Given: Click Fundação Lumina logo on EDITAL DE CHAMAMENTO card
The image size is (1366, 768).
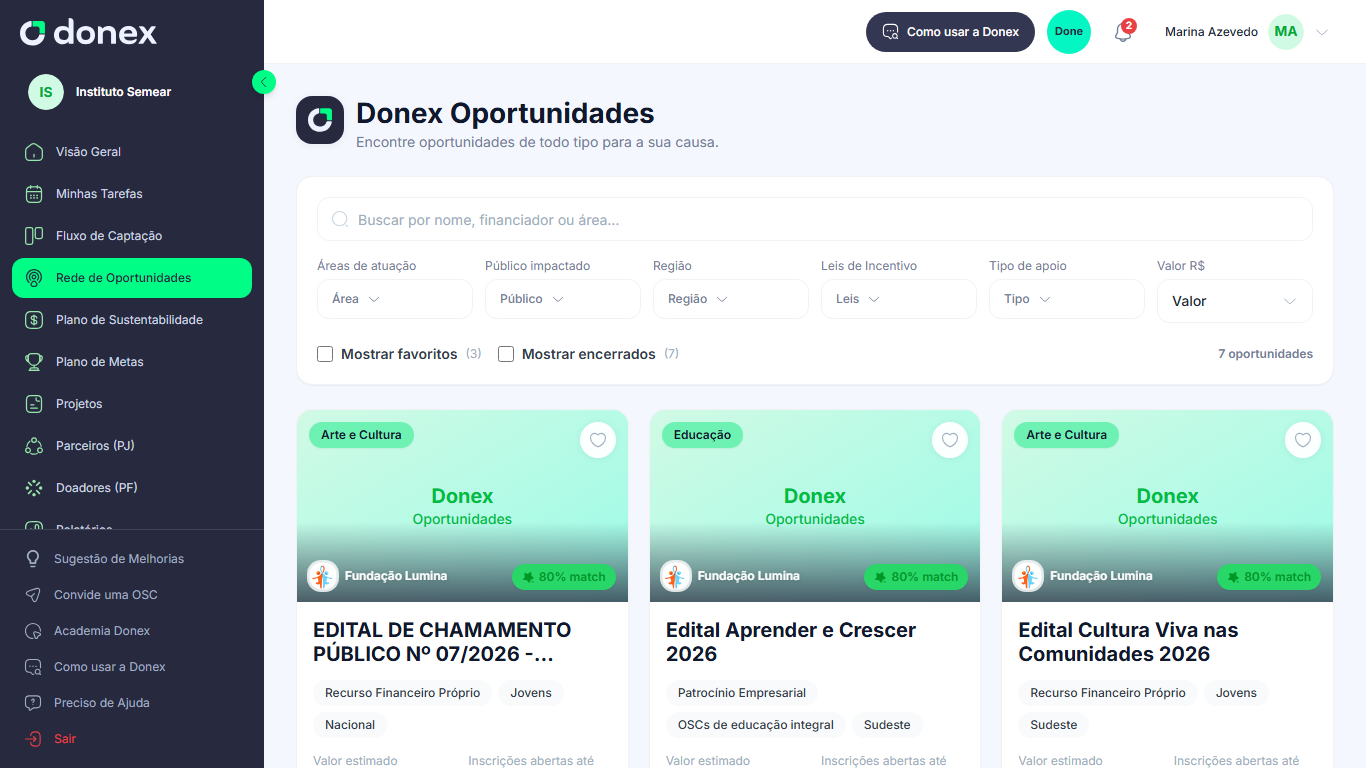Looking at the screenshot, I should tap(323, 576).
